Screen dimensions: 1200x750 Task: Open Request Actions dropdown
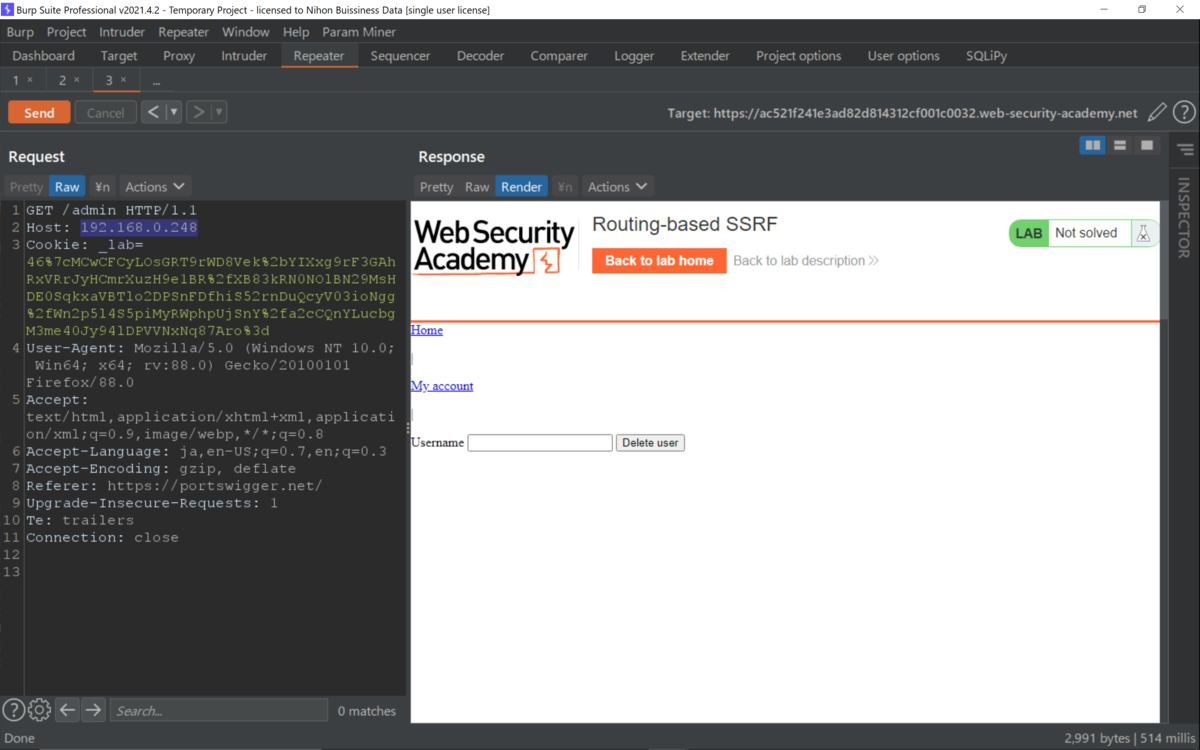(x=155, y=187)
